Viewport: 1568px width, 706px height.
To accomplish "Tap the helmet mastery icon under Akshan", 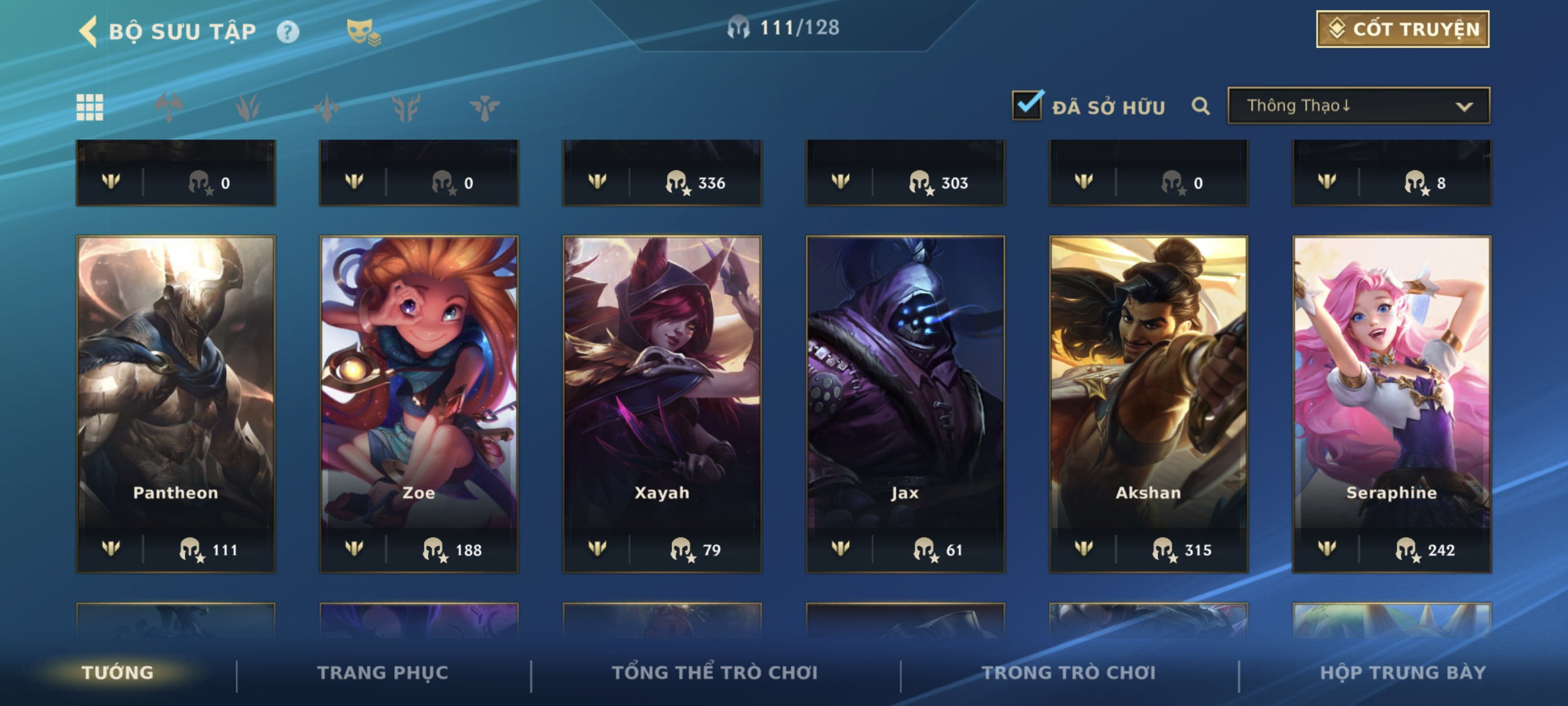I will 1163,550.
